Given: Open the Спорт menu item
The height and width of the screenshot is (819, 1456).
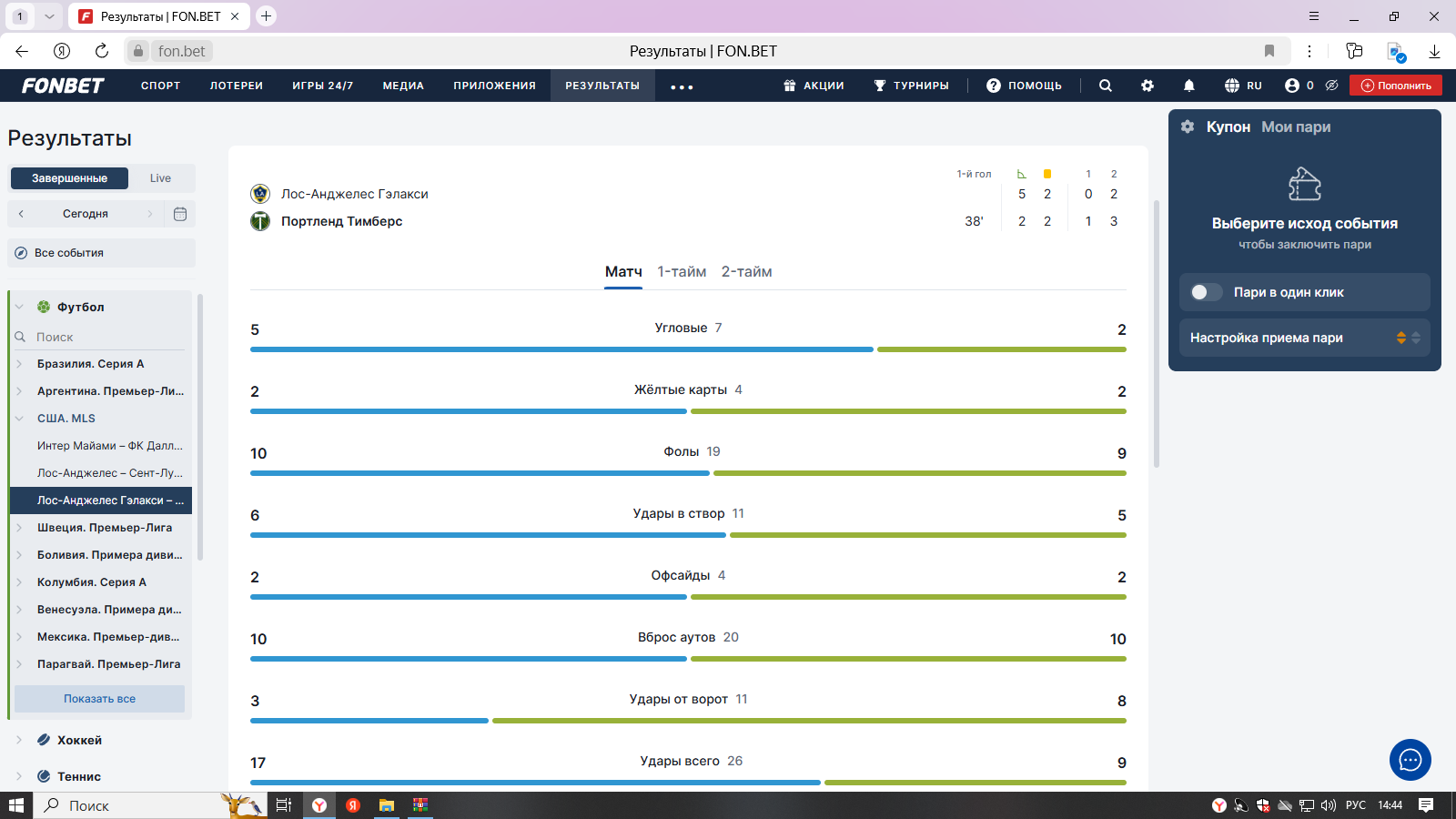Looking at the screenshot, I should [160, 86].
